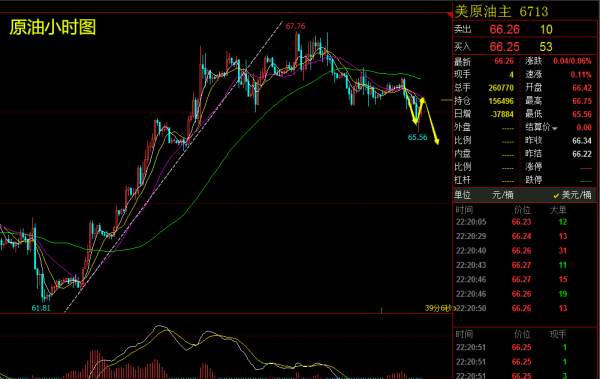The height and width of the screenshot is (379, 600).
Task: Click the contract title 美原油主 6713
Action: pyautogui.click(x=502, y=11)
